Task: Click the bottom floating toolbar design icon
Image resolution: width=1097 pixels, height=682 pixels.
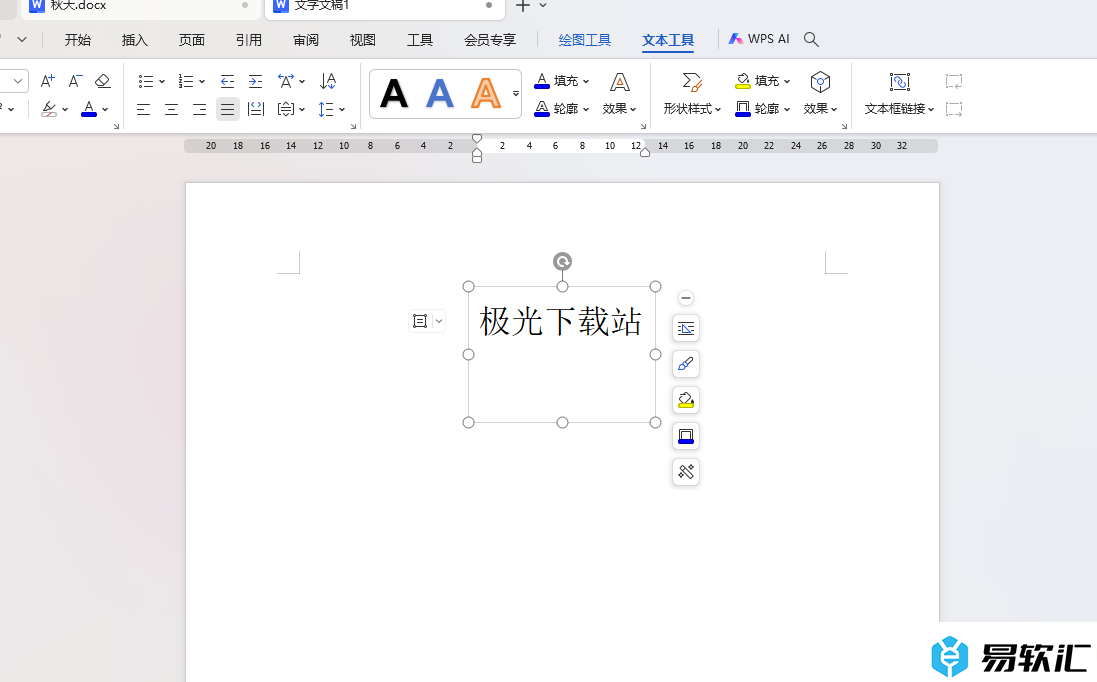Action: coord(686,472)
